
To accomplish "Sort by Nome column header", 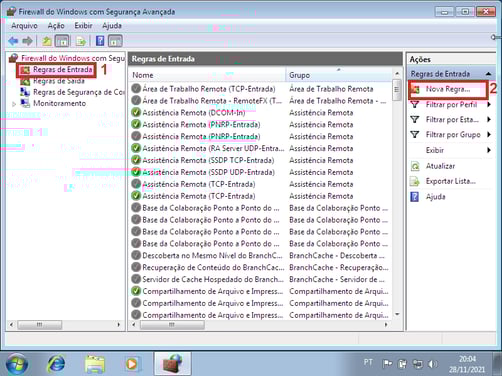I will (207, 75).
